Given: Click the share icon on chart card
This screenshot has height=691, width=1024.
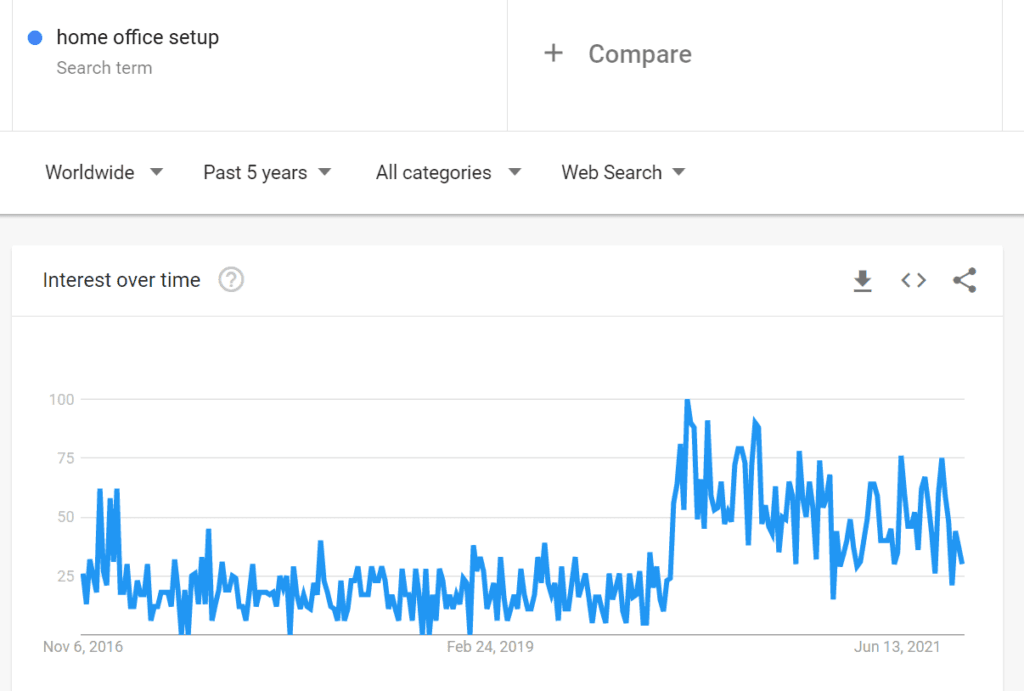Looking at the screenshot, I should point(964,281).
